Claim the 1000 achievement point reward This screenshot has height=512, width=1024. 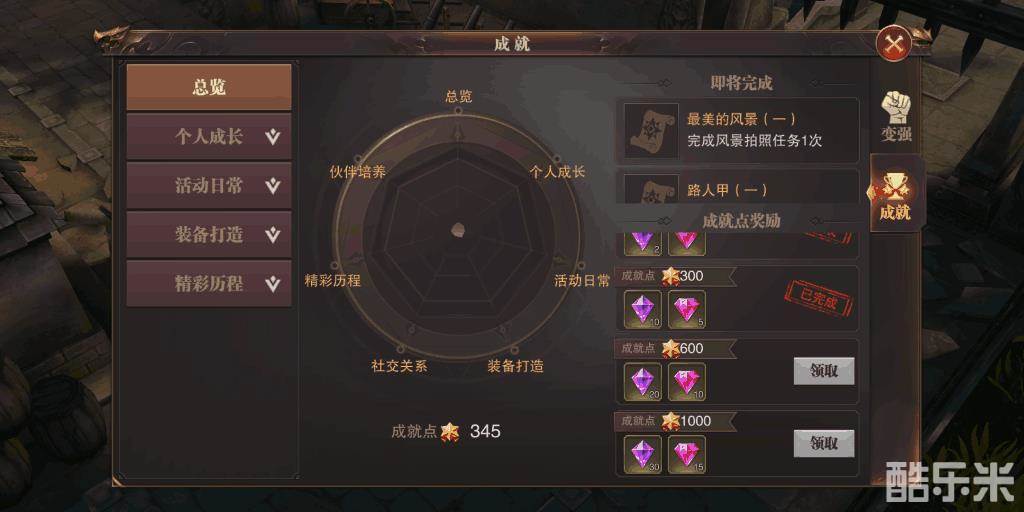824,443
